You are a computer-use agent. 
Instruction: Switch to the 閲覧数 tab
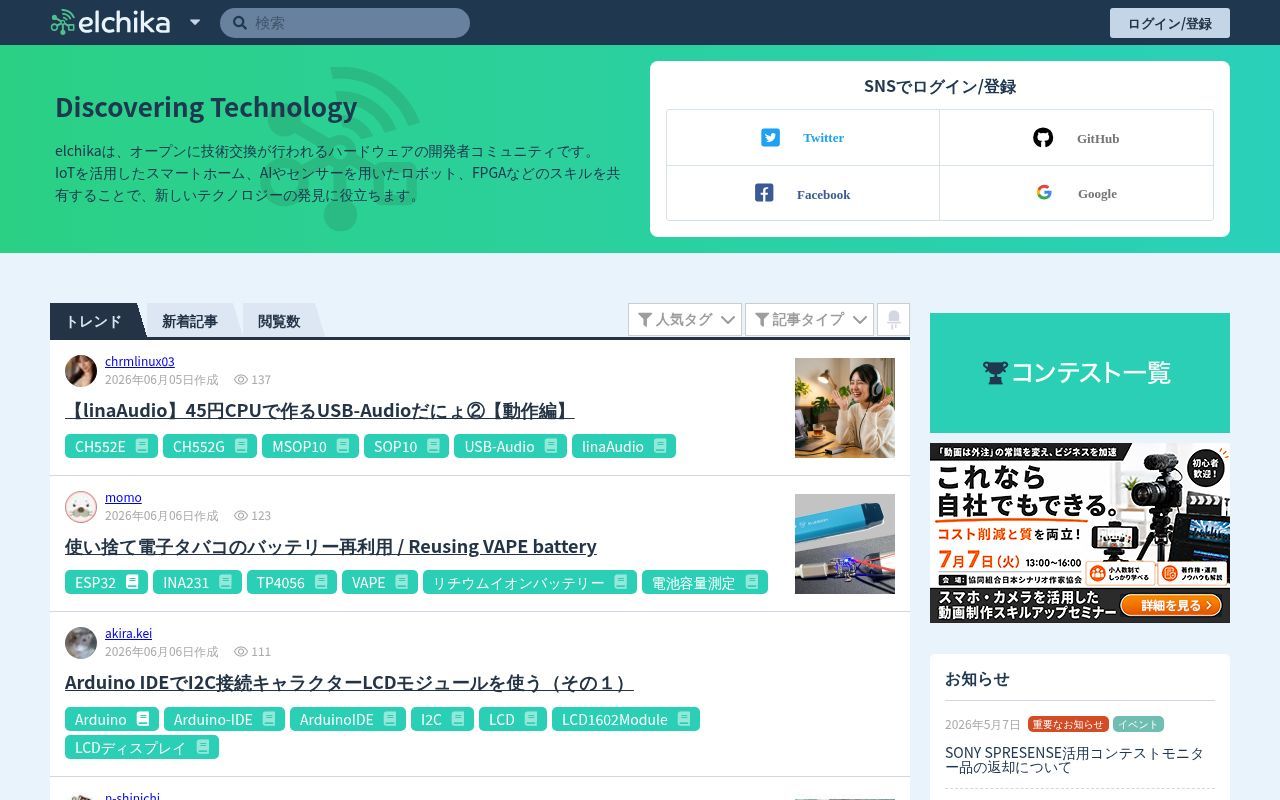coord(279,321)
